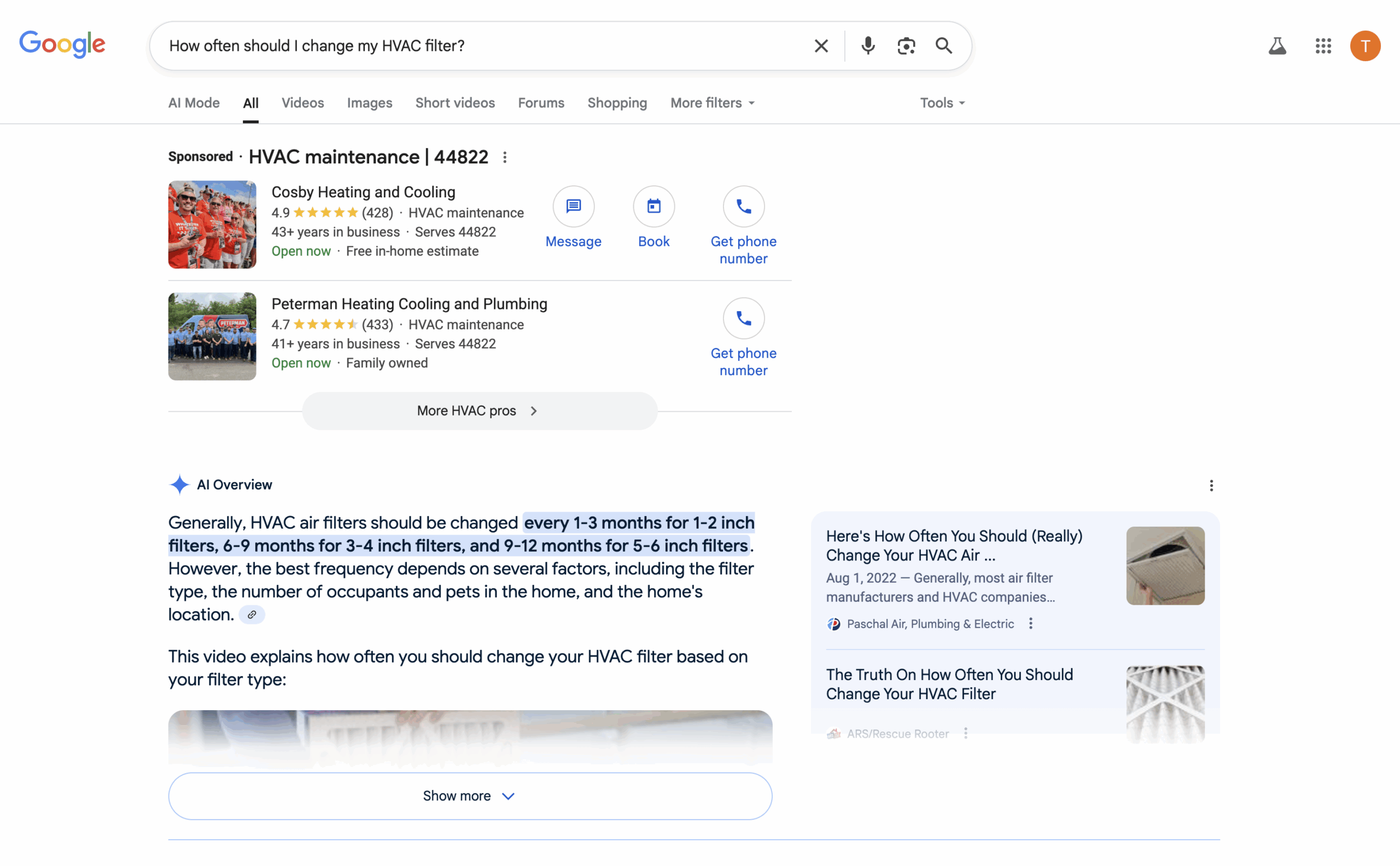Click 'Free in-home estimate' text
Image resolution: width=1400 pixels, height=866 pixels.
(x=412, y=251)
